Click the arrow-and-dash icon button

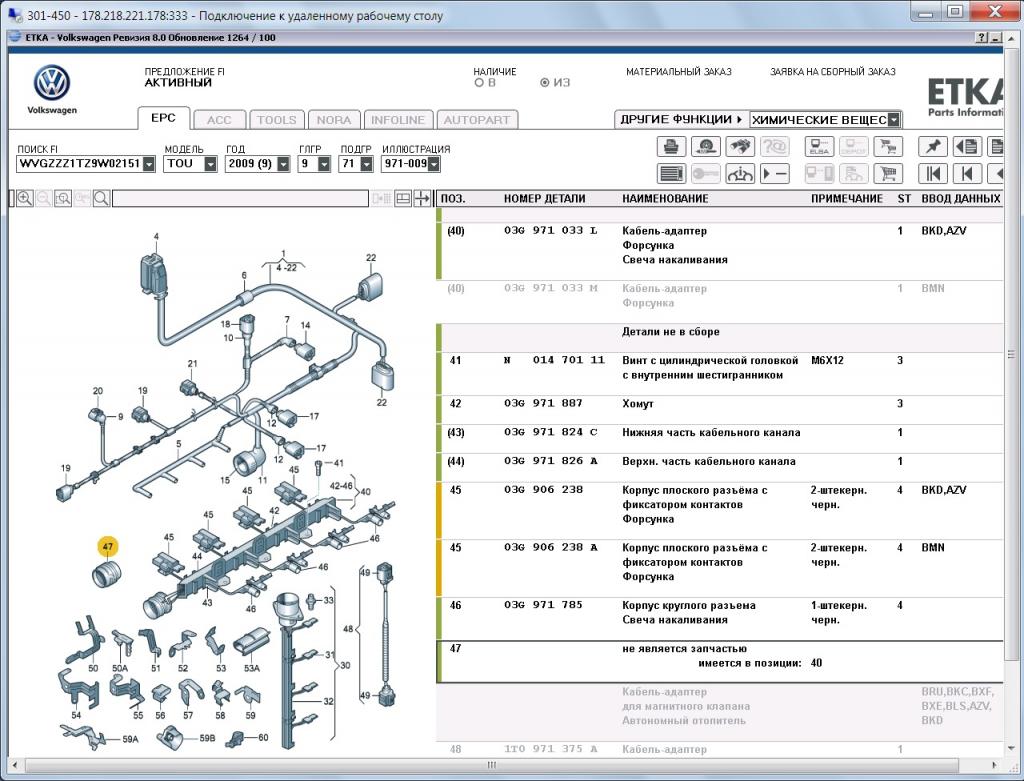pyautogui.click(x=775, y=174)
